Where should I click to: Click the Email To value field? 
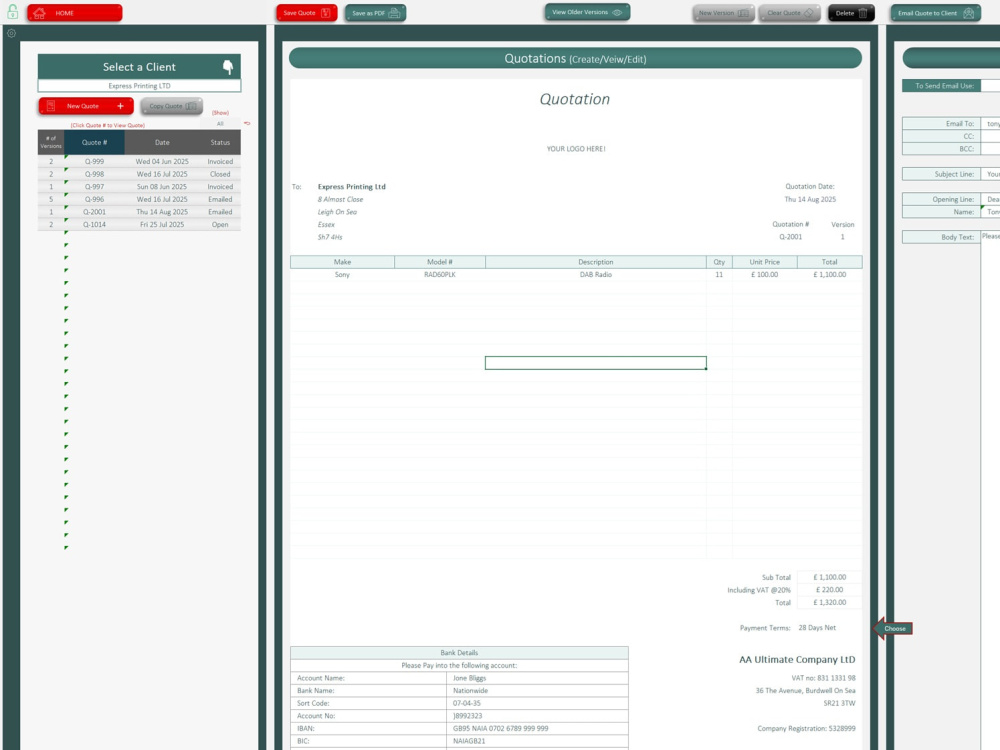click(990, 124)
